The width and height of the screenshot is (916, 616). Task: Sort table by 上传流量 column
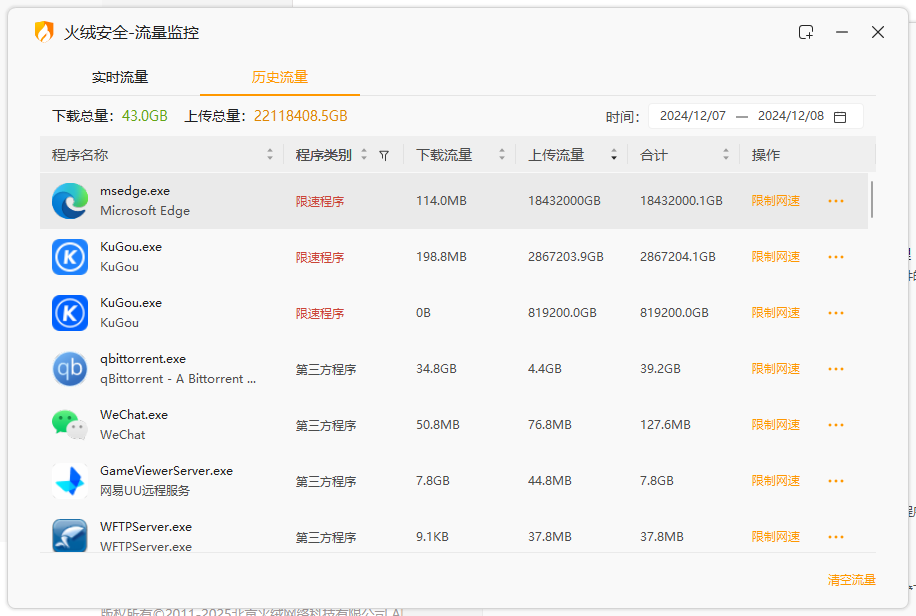(613, 156)
